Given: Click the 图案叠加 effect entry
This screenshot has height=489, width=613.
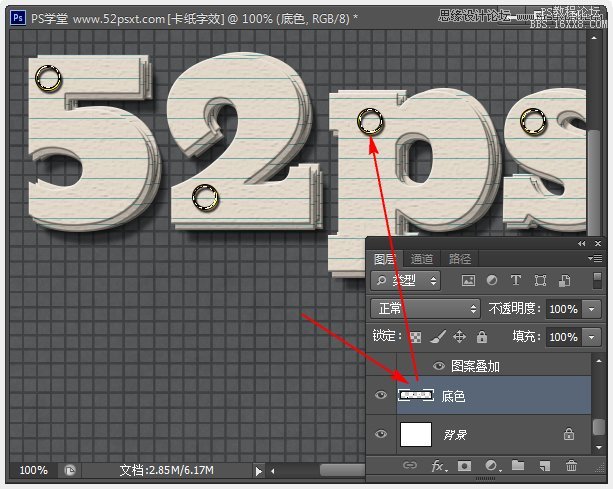Looking at the screenshot, I should tap(475, 366).
